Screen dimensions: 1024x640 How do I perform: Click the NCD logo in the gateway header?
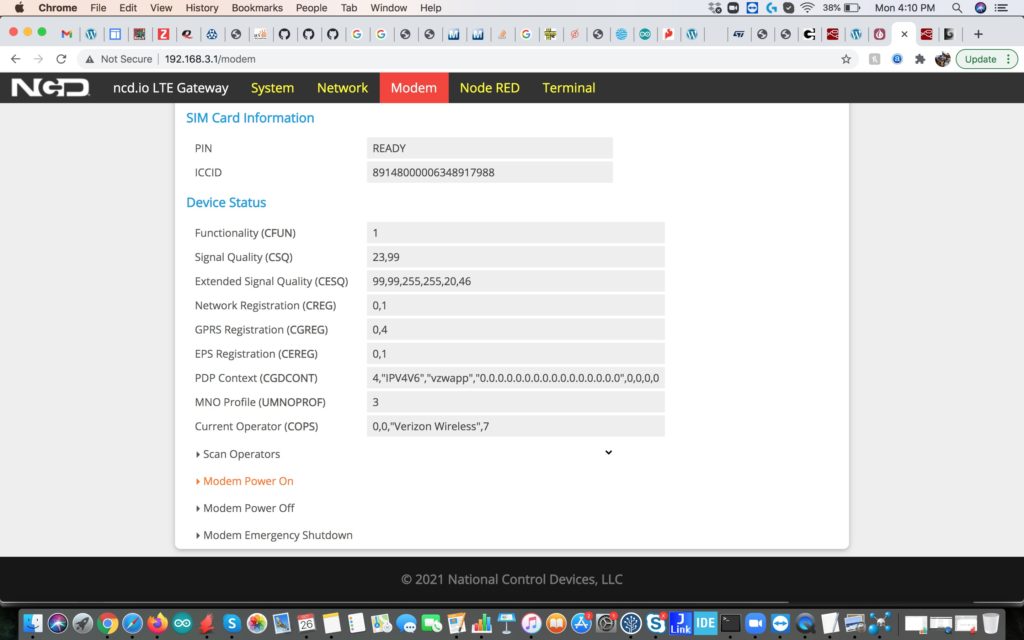(x=48, y=87)
